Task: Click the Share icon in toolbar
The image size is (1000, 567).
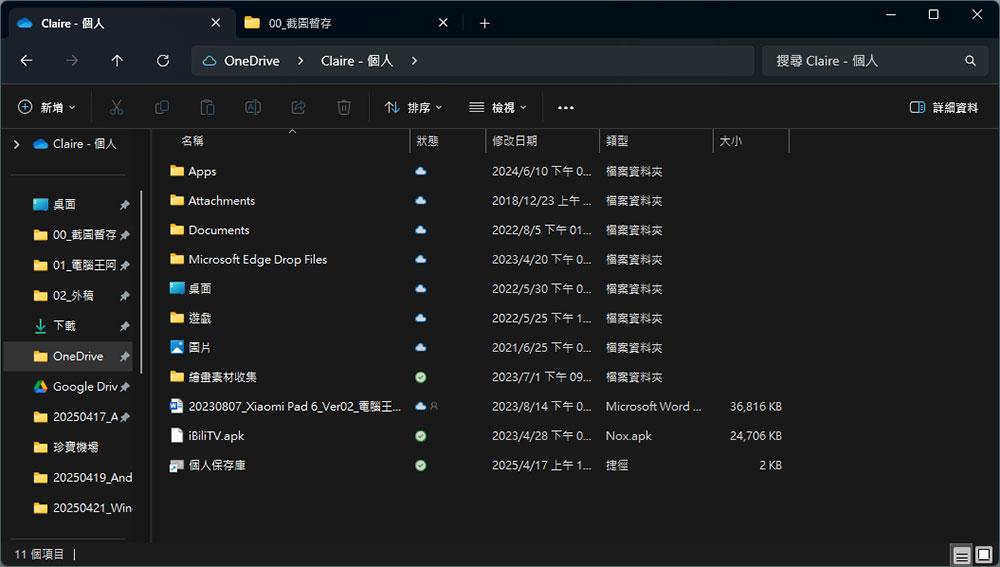Action: tap(298, 107)
